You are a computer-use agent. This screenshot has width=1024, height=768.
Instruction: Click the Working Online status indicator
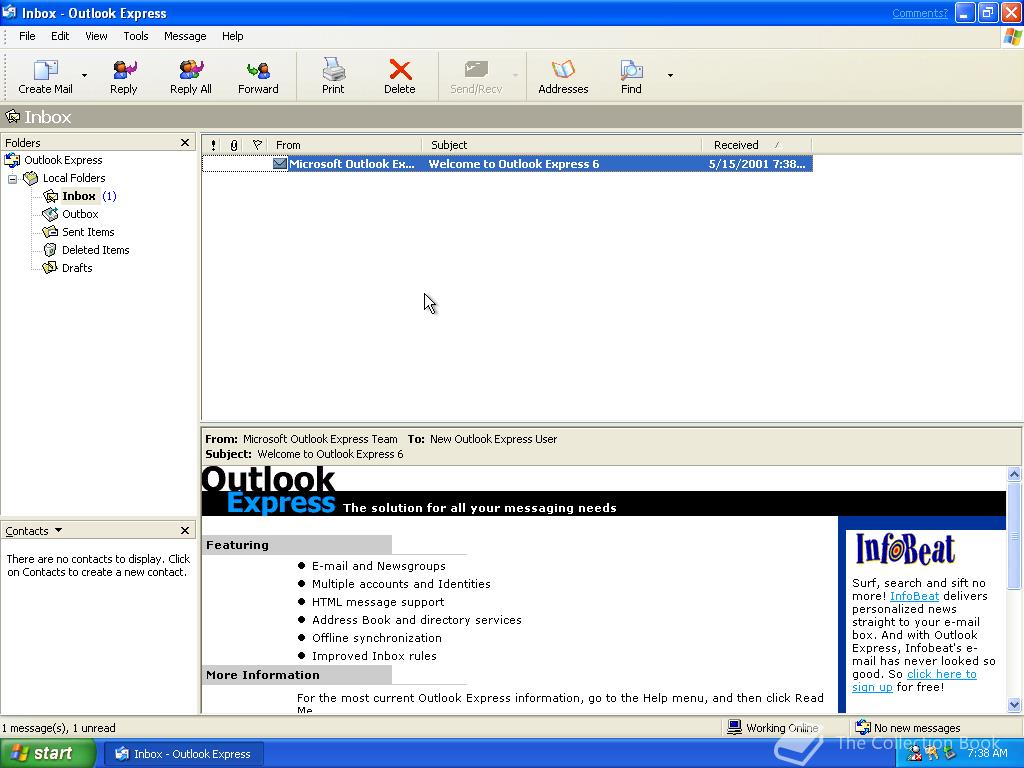(x=774, y=728)
